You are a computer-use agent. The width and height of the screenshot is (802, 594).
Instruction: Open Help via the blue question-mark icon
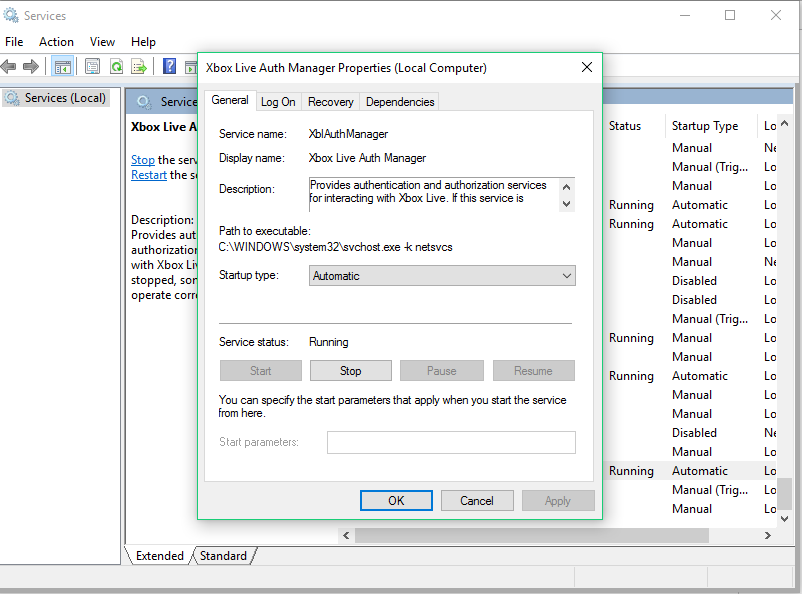169,67
